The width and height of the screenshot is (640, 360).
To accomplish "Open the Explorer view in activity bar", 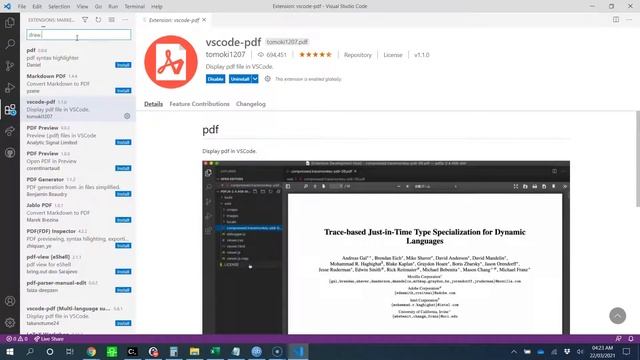I will 10,22.
